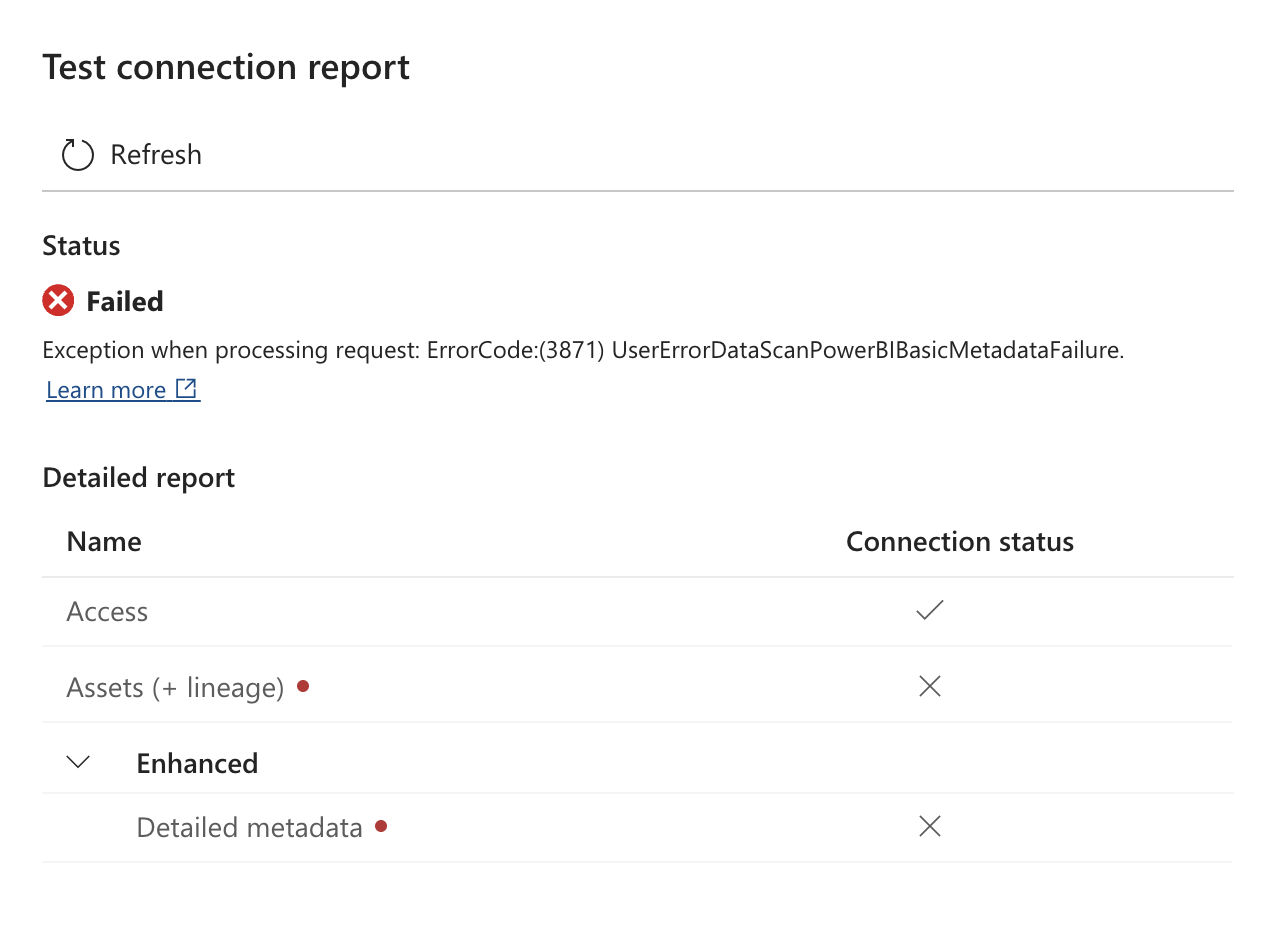Click the Name column header
Viewport: 1282px width, 926px height.
104,542
